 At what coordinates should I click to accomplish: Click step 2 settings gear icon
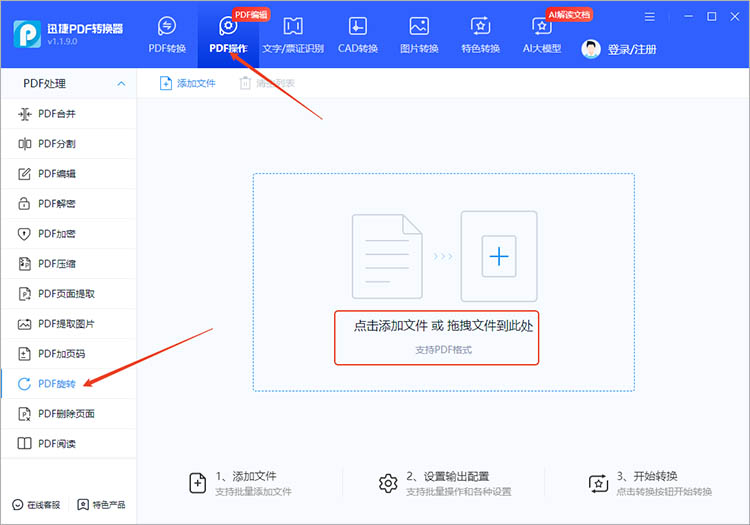point(388,483)
